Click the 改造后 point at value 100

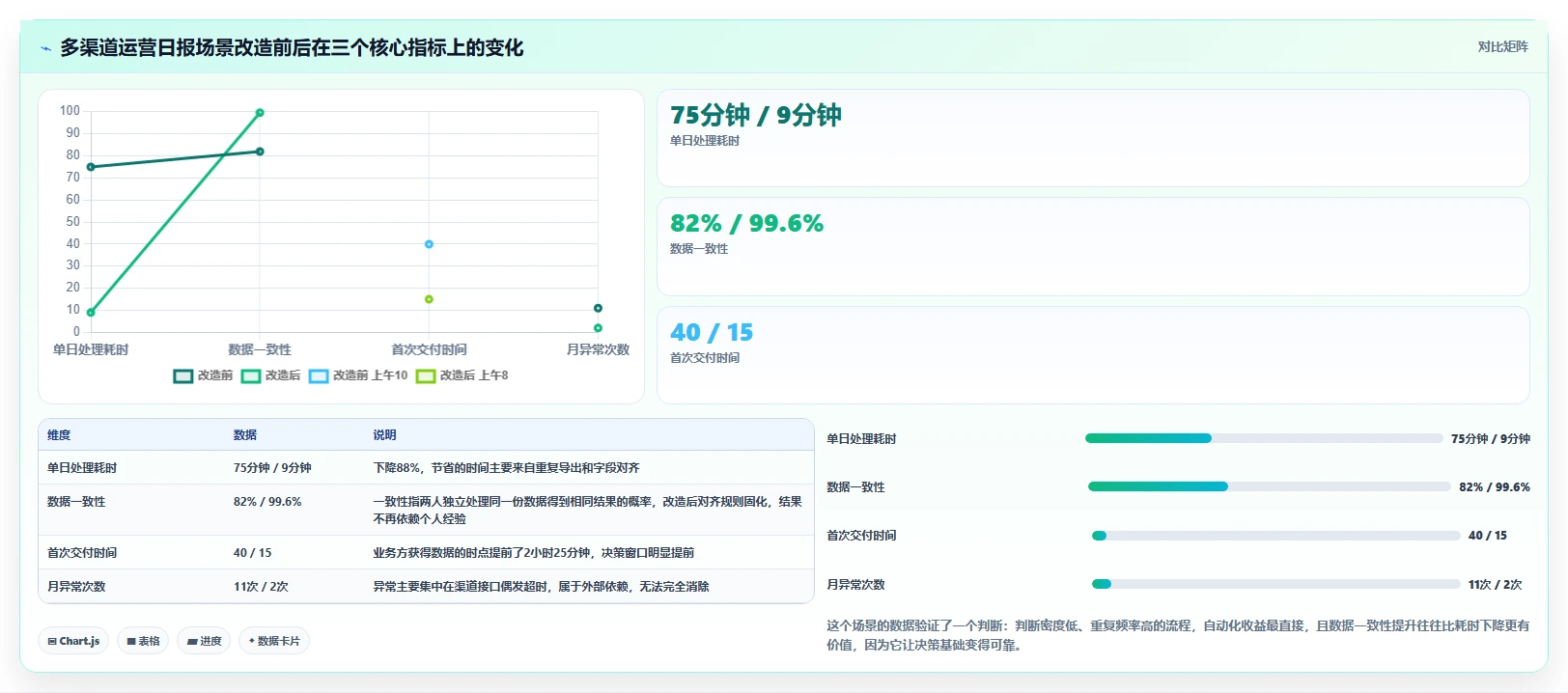coord(260,113)
